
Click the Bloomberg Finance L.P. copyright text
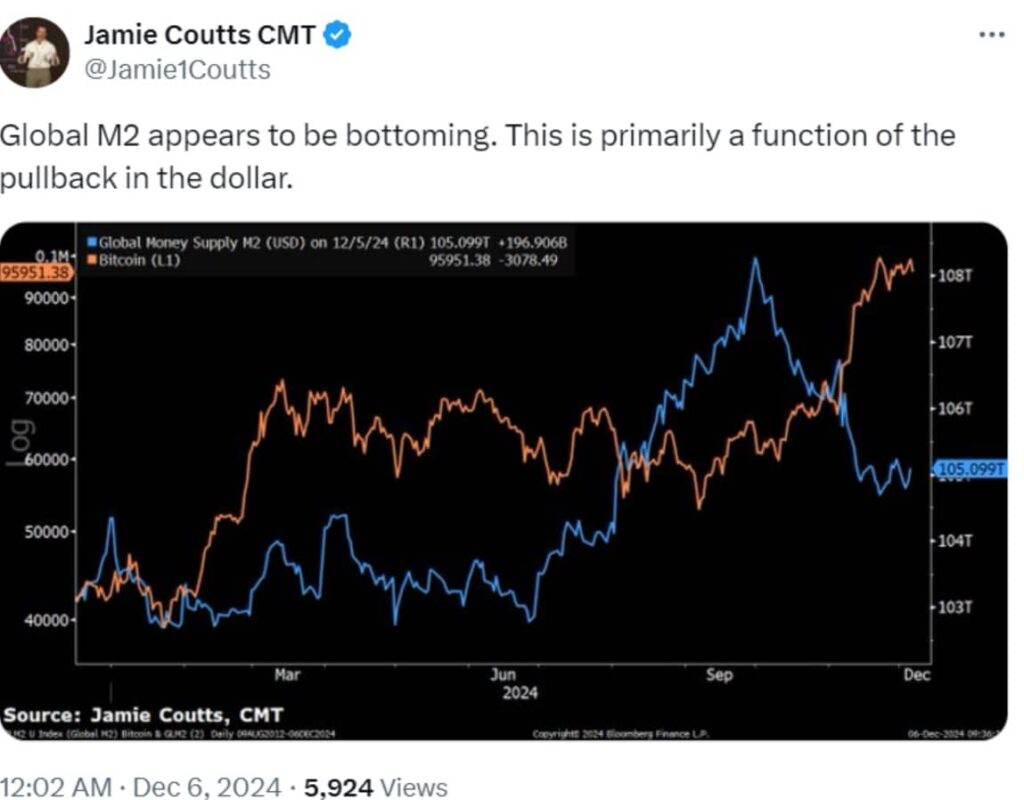(620, 734)
